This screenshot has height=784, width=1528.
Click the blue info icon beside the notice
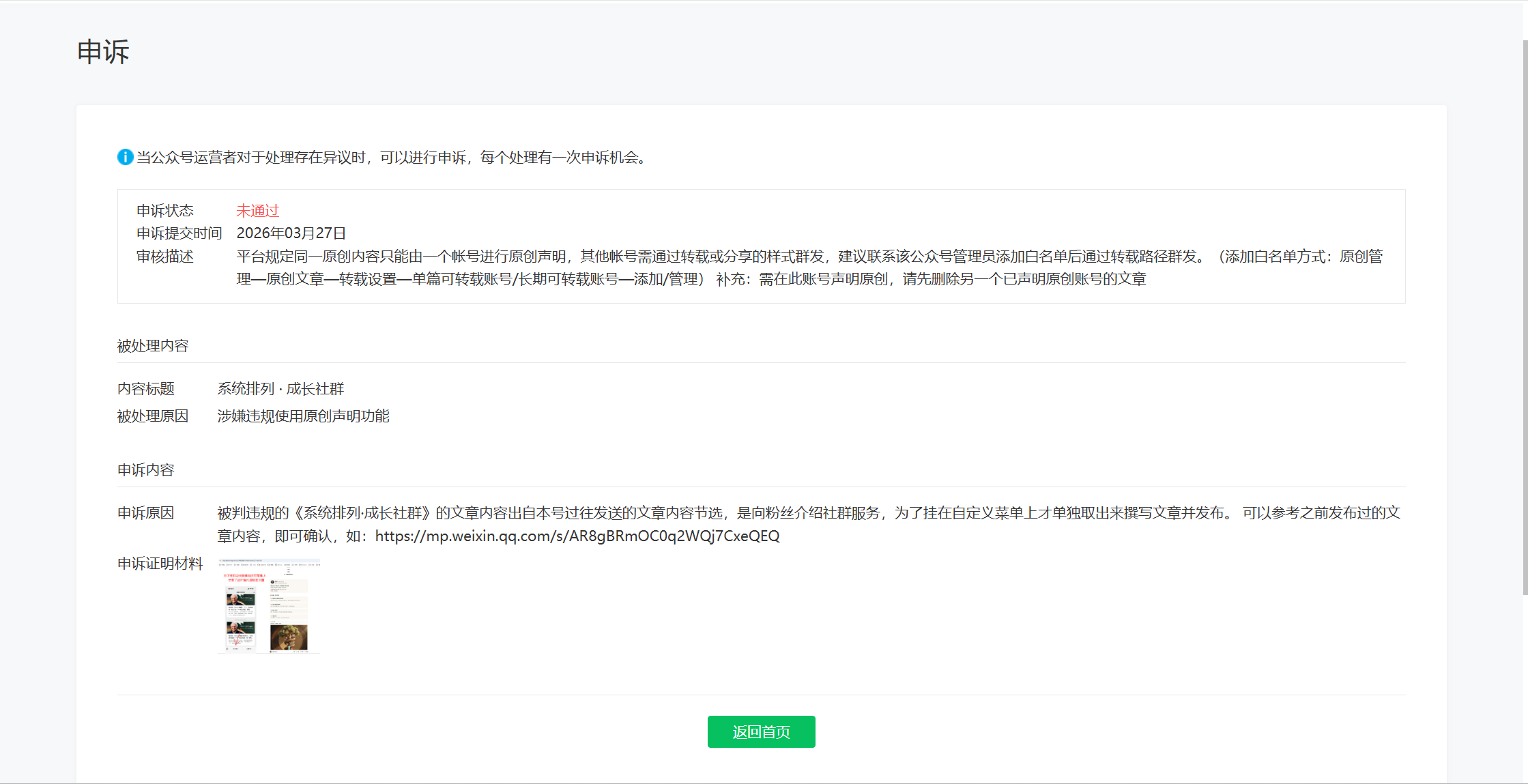click(x=125, y=157)
